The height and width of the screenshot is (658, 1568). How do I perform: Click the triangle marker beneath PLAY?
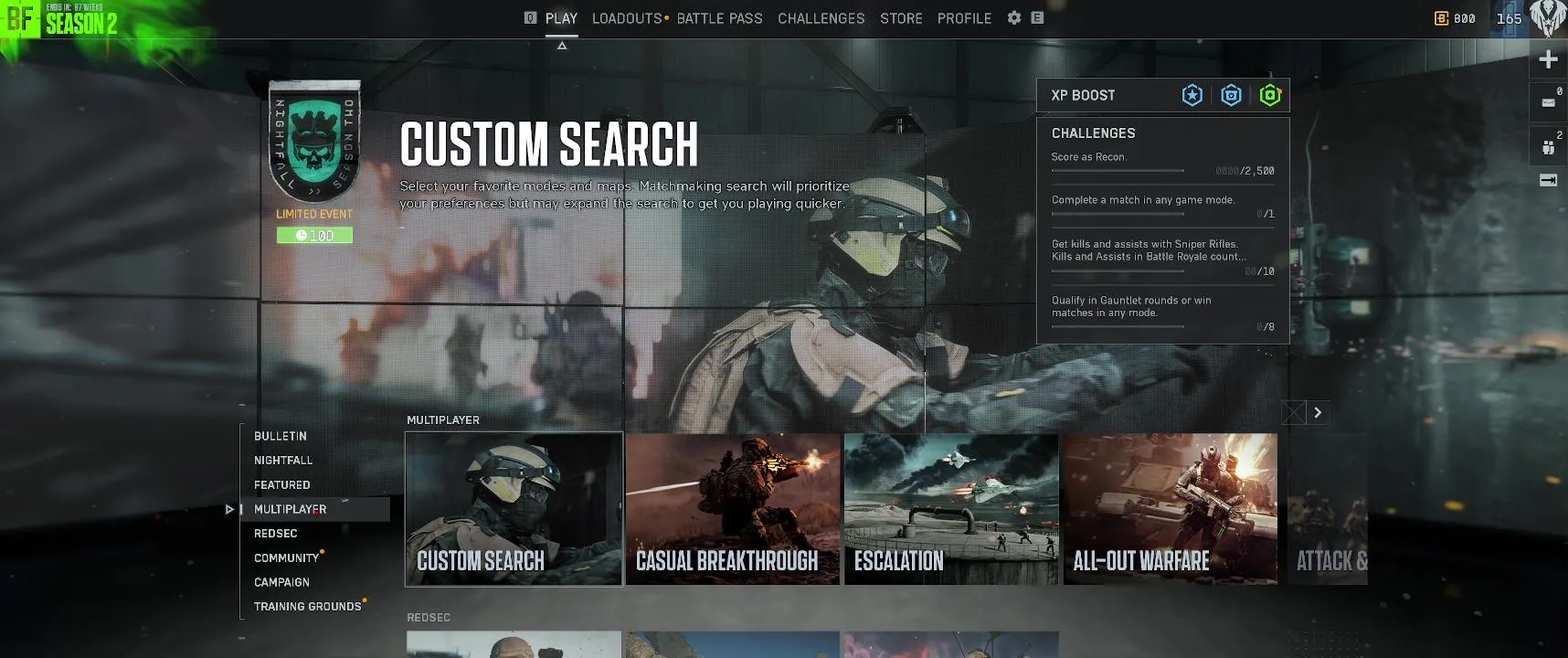point(562,46)
